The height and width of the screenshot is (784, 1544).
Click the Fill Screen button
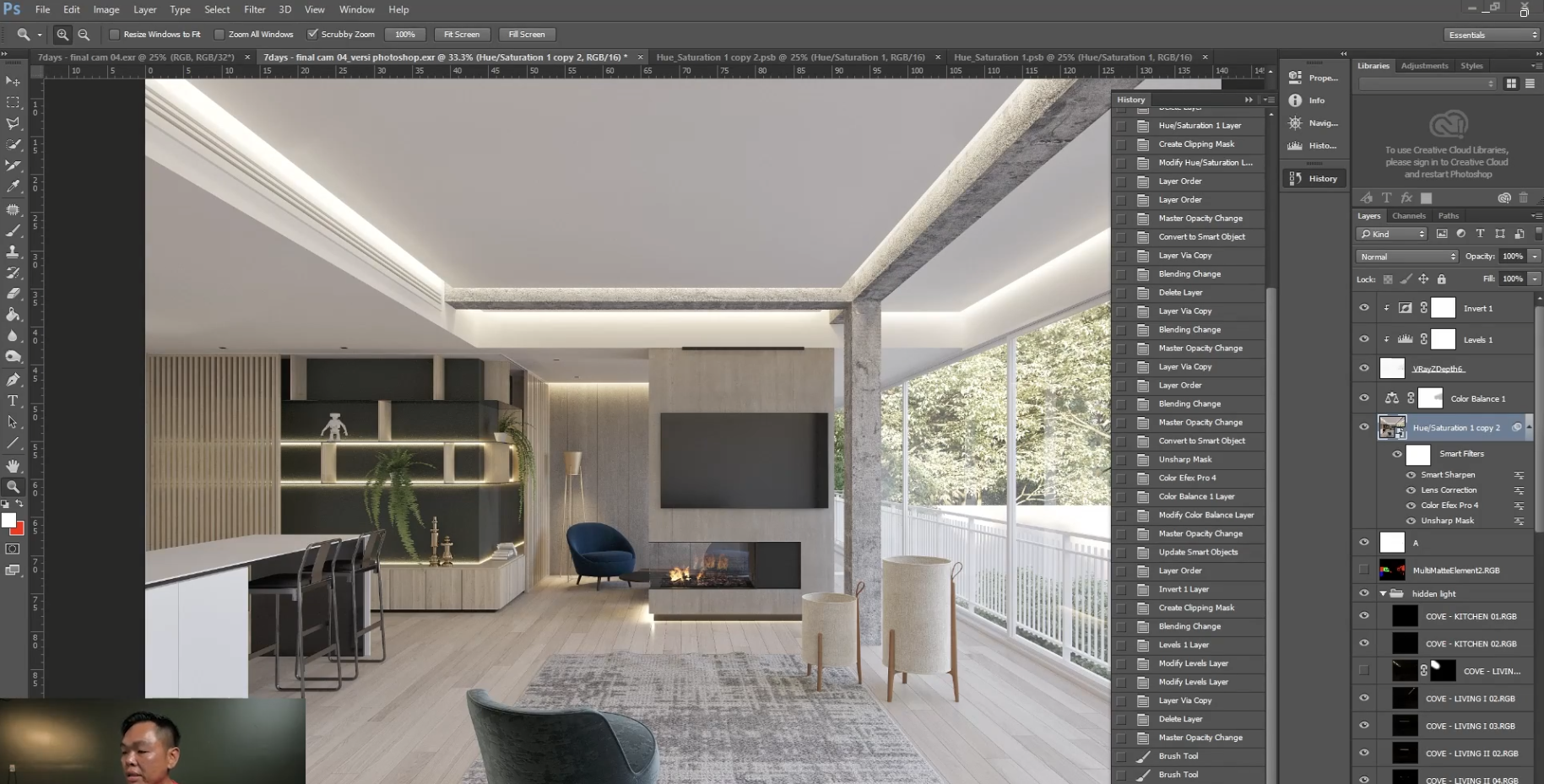[526, 35]
